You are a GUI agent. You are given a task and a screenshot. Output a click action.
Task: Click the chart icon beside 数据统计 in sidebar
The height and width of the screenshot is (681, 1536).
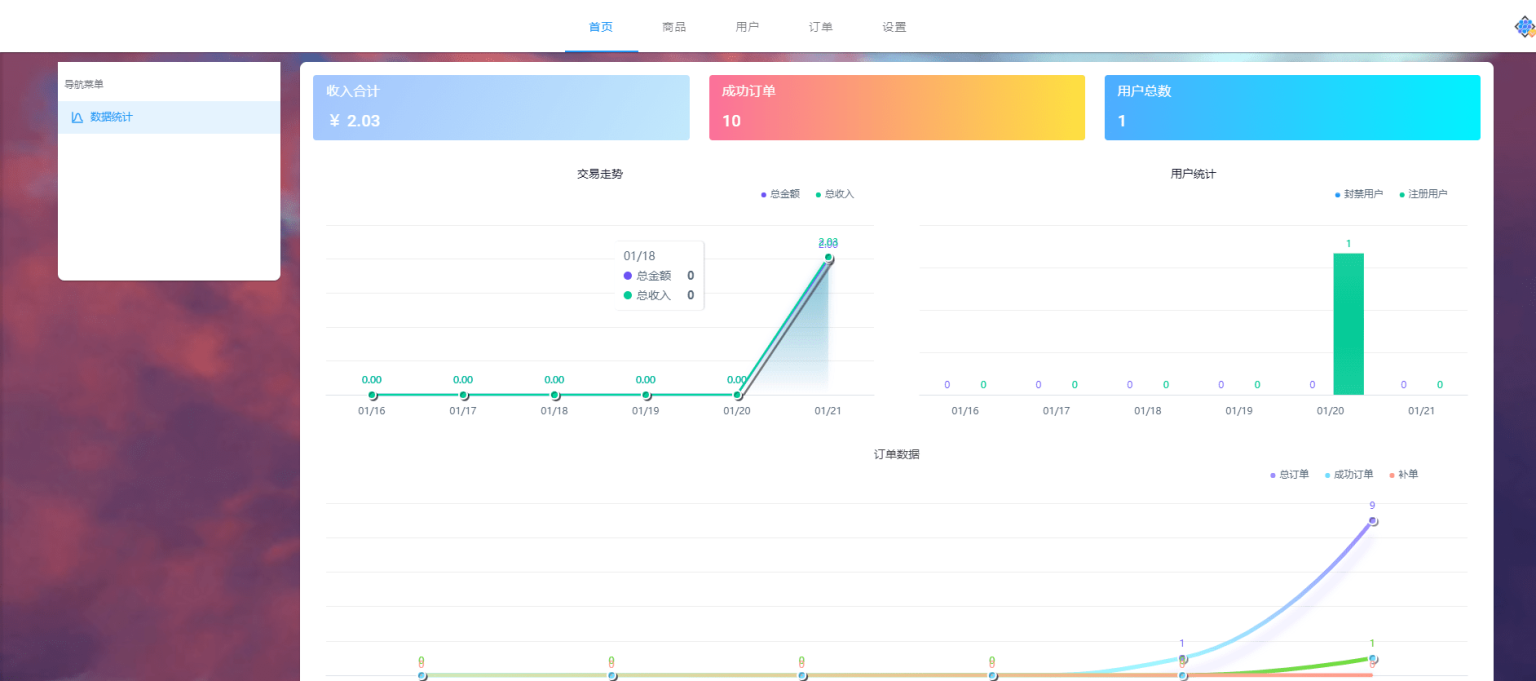(x=78, y=117)
